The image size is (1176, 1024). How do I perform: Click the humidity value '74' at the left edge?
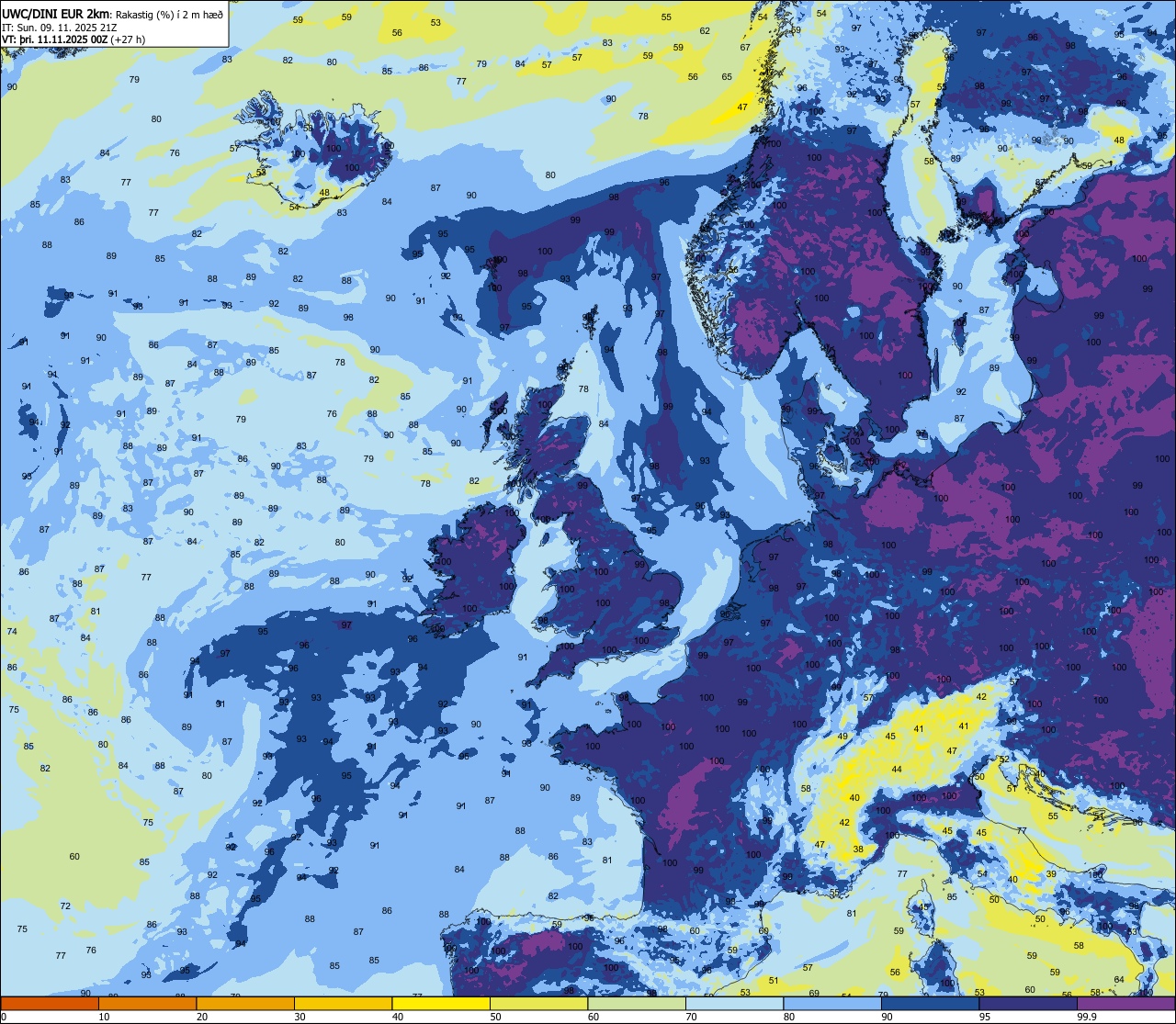[x=12, y=632]
